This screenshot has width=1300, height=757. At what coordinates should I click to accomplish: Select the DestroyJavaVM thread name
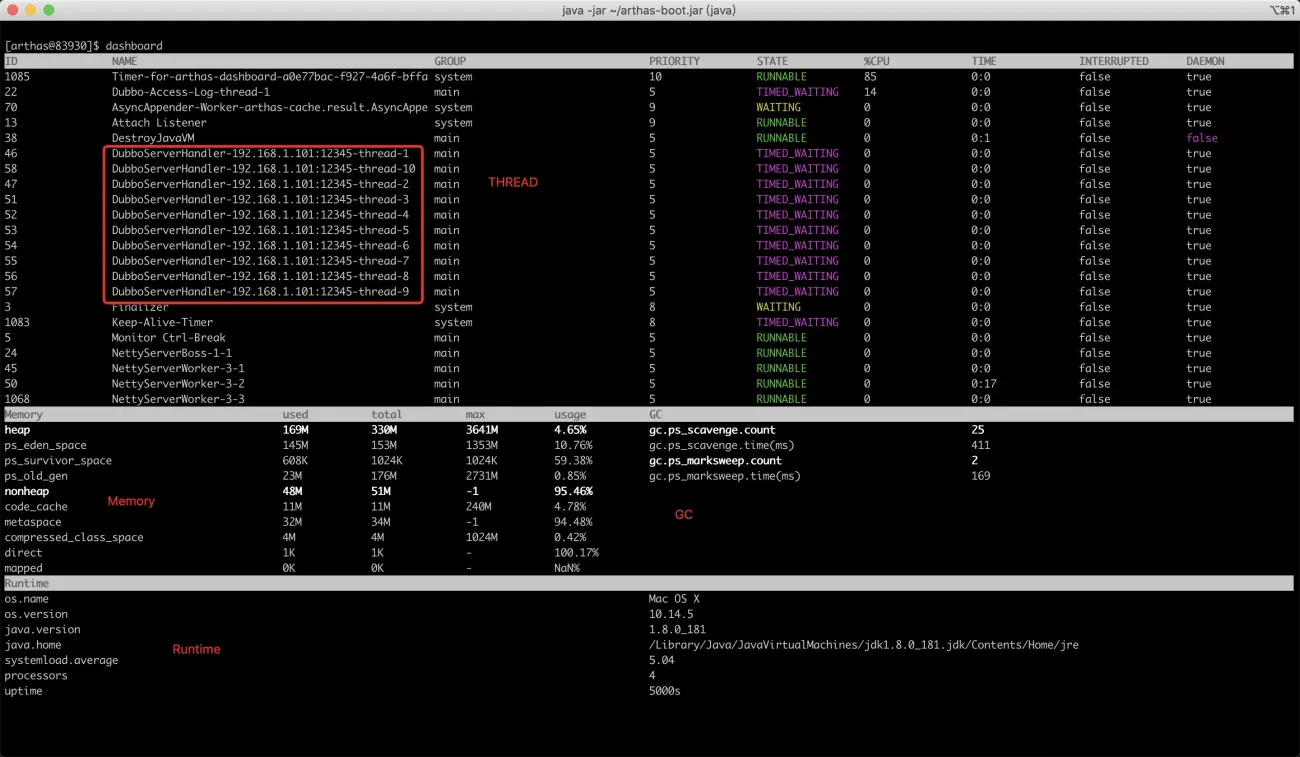(x=153, y=138)
